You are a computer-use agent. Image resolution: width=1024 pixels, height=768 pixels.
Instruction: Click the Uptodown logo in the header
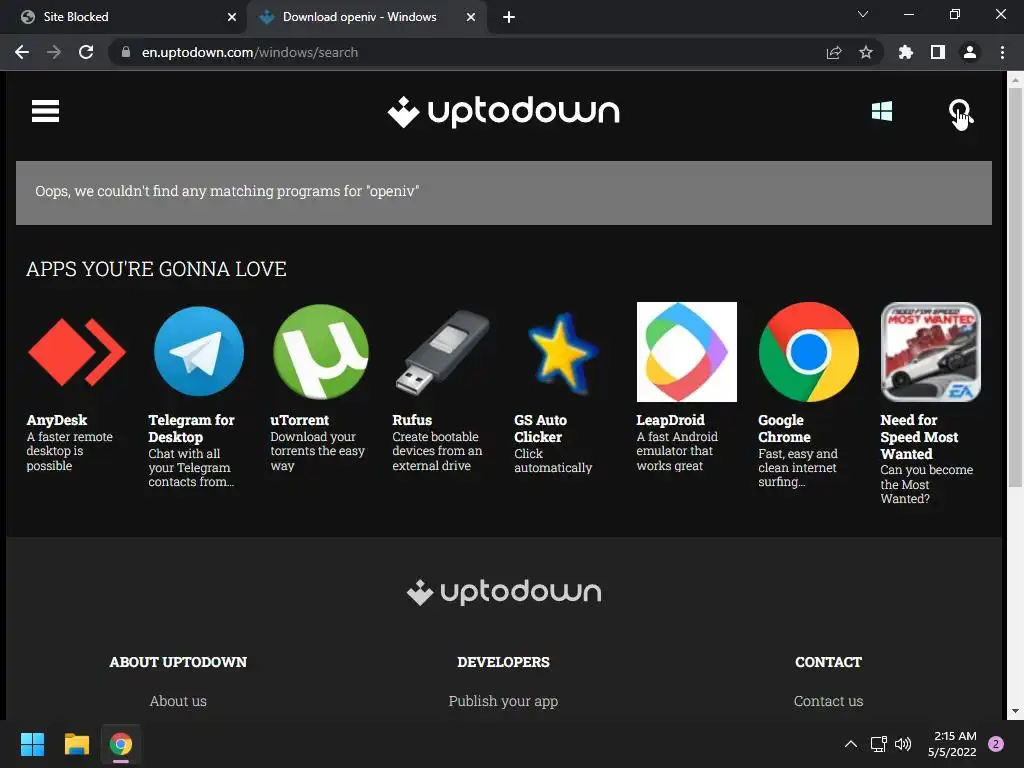tap(504, 112)
